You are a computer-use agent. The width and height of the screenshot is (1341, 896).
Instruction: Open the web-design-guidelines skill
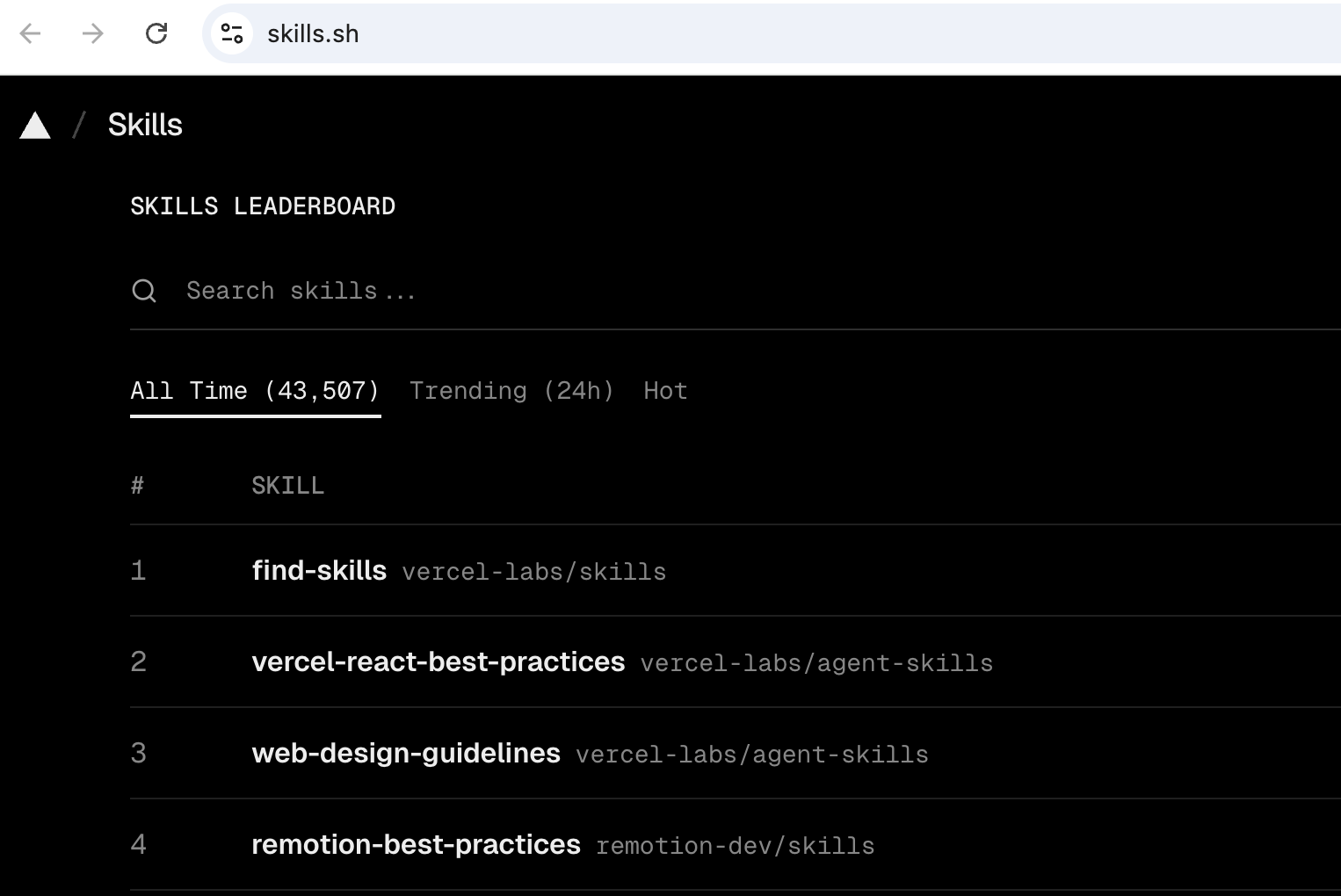coord(406,753)
